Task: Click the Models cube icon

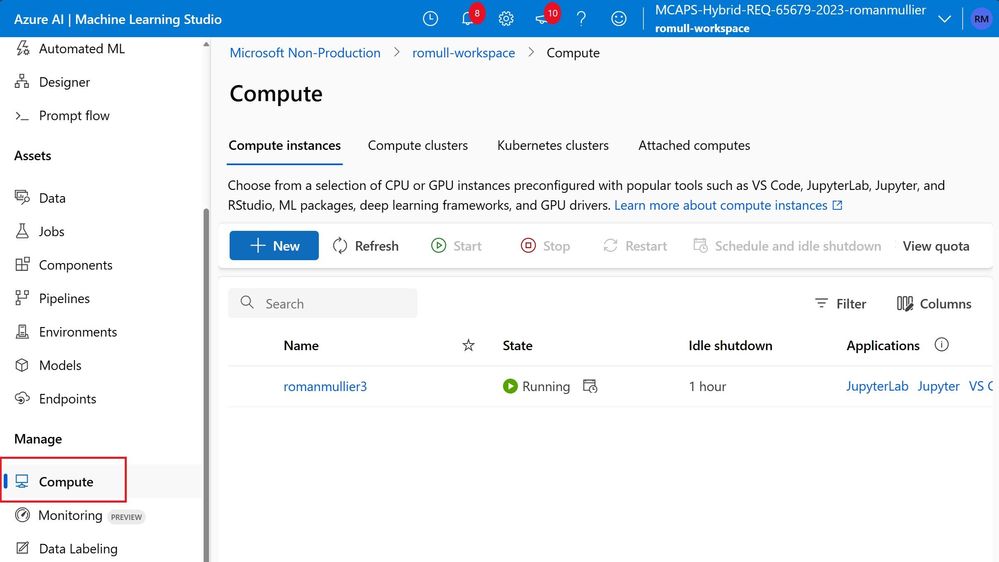Action: tap(22, 365)
